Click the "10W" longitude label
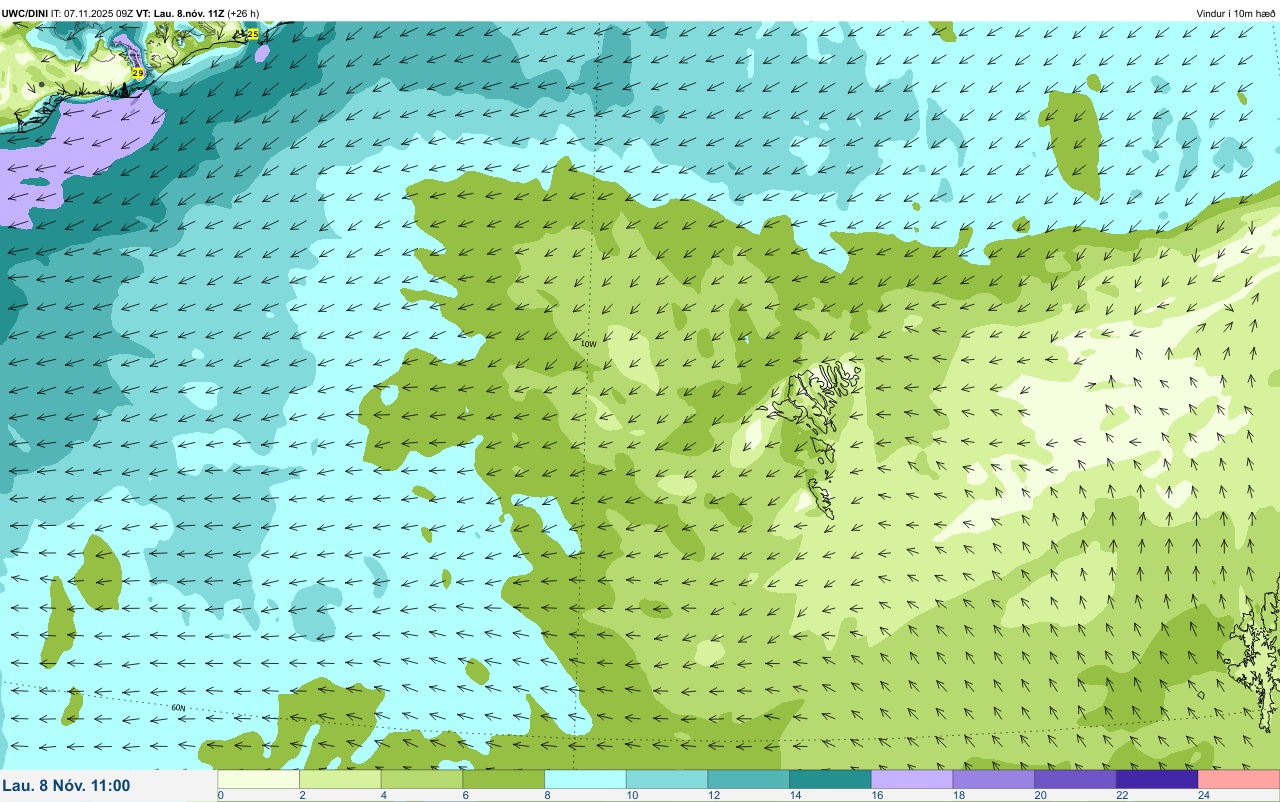The height and width of the screenshot is (802, 1280). click(588, 344)
